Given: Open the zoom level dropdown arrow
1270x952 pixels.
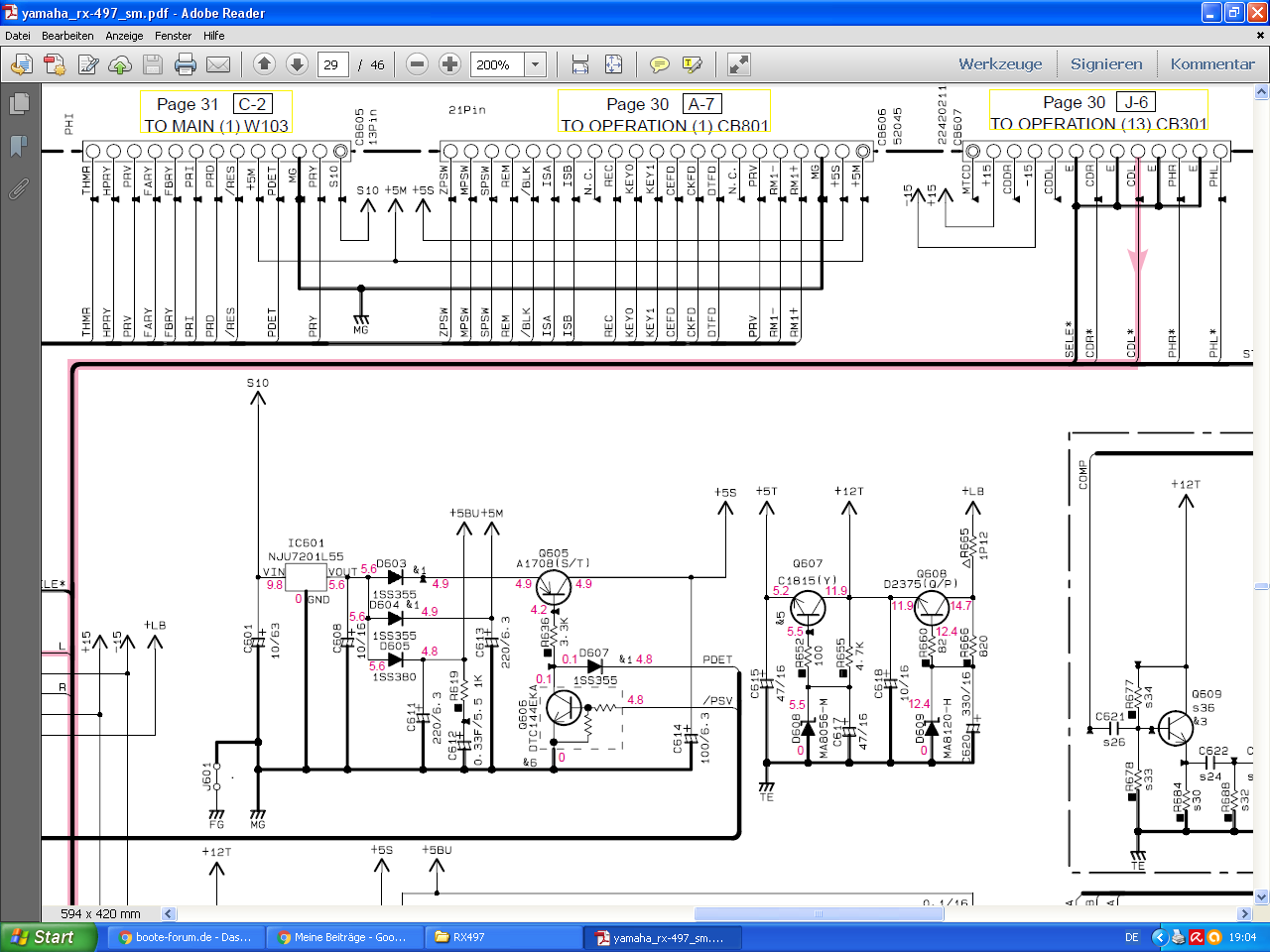Looking at the screenshot, I should 536,64.
